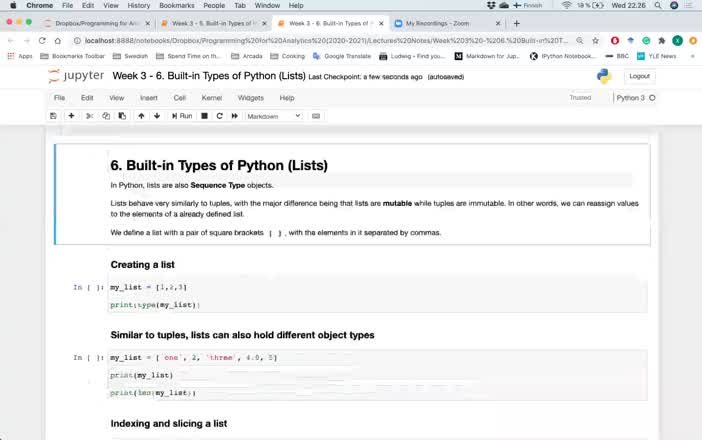Cut the selected cell with the scissors icon
Image resolution: width=702 pixels, height=440 pixels.
pyautogui.click(x=90, y=116)
